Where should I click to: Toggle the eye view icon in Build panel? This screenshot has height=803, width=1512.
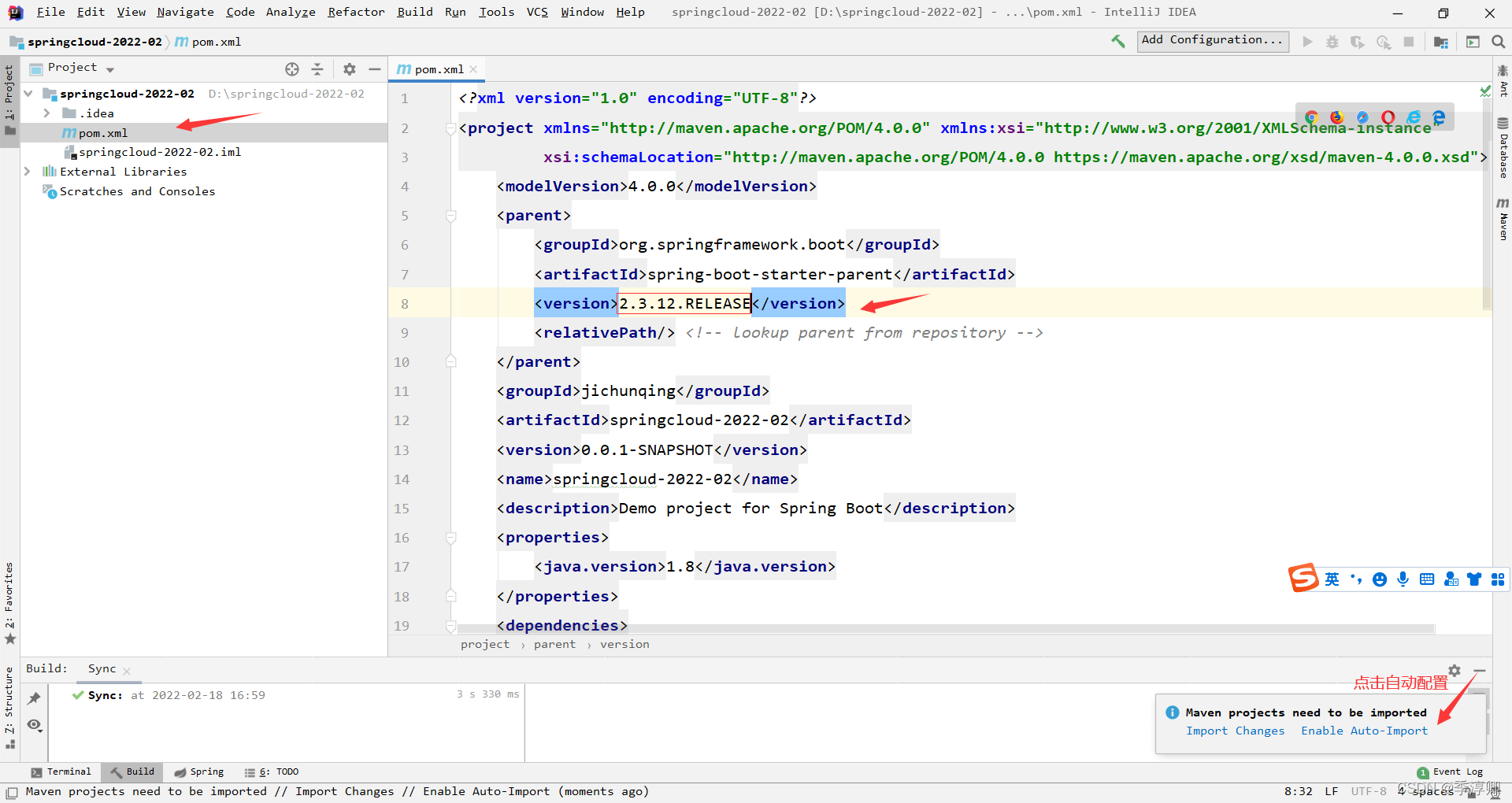(x=34, y=725)
